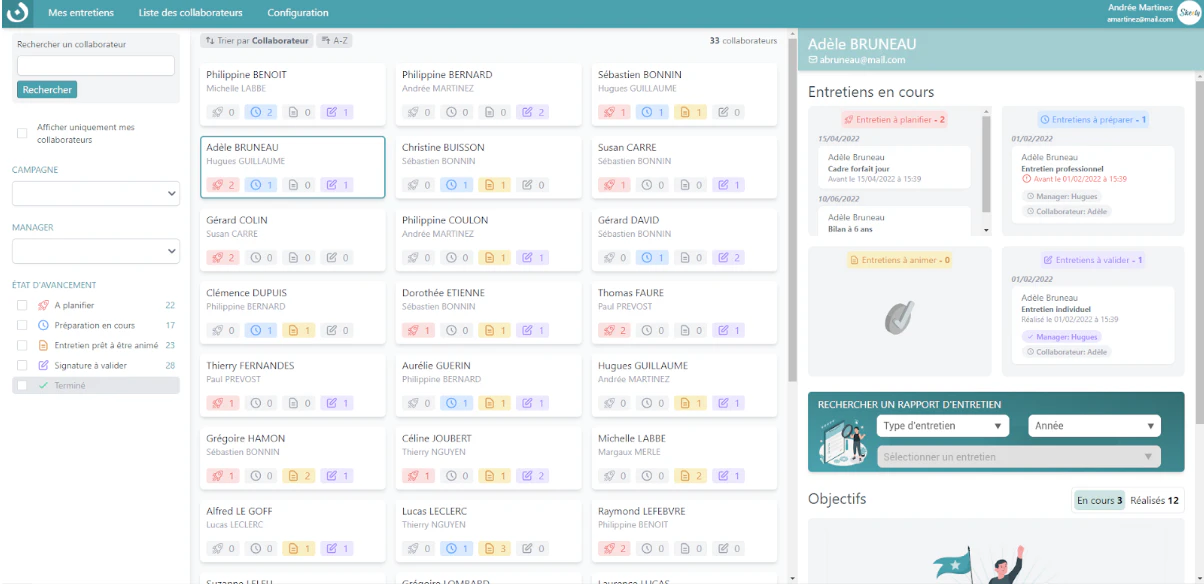This screenshot has width=1204, height=584.
Task: Switch to 'Réalisés 12' objectives tab
Action: coord(1154,500)
